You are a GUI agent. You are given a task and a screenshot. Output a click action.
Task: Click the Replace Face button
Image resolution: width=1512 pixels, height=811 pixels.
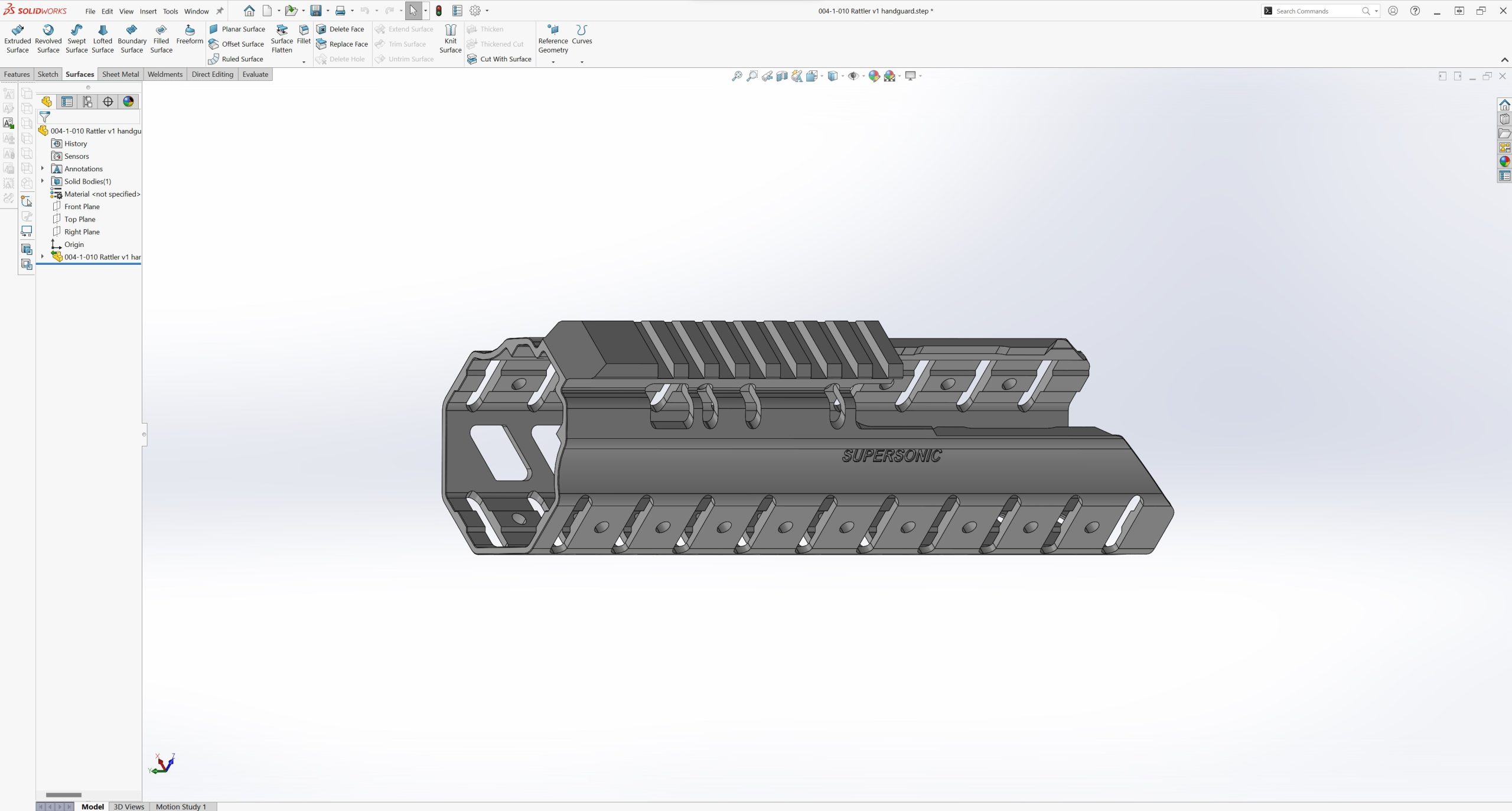(x=342, y=44)
